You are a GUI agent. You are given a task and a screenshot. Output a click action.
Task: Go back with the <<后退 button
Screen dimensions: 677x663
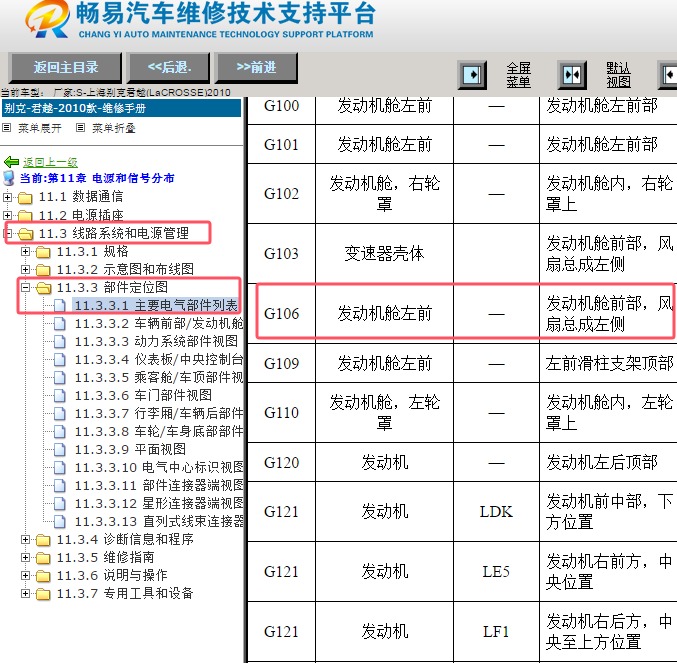168,67
